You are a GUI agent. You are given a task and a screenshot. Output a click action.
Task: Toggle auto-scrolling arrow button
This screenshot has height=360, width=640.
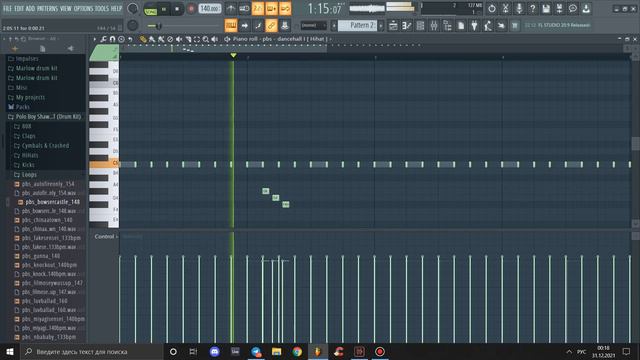point(244,26)
